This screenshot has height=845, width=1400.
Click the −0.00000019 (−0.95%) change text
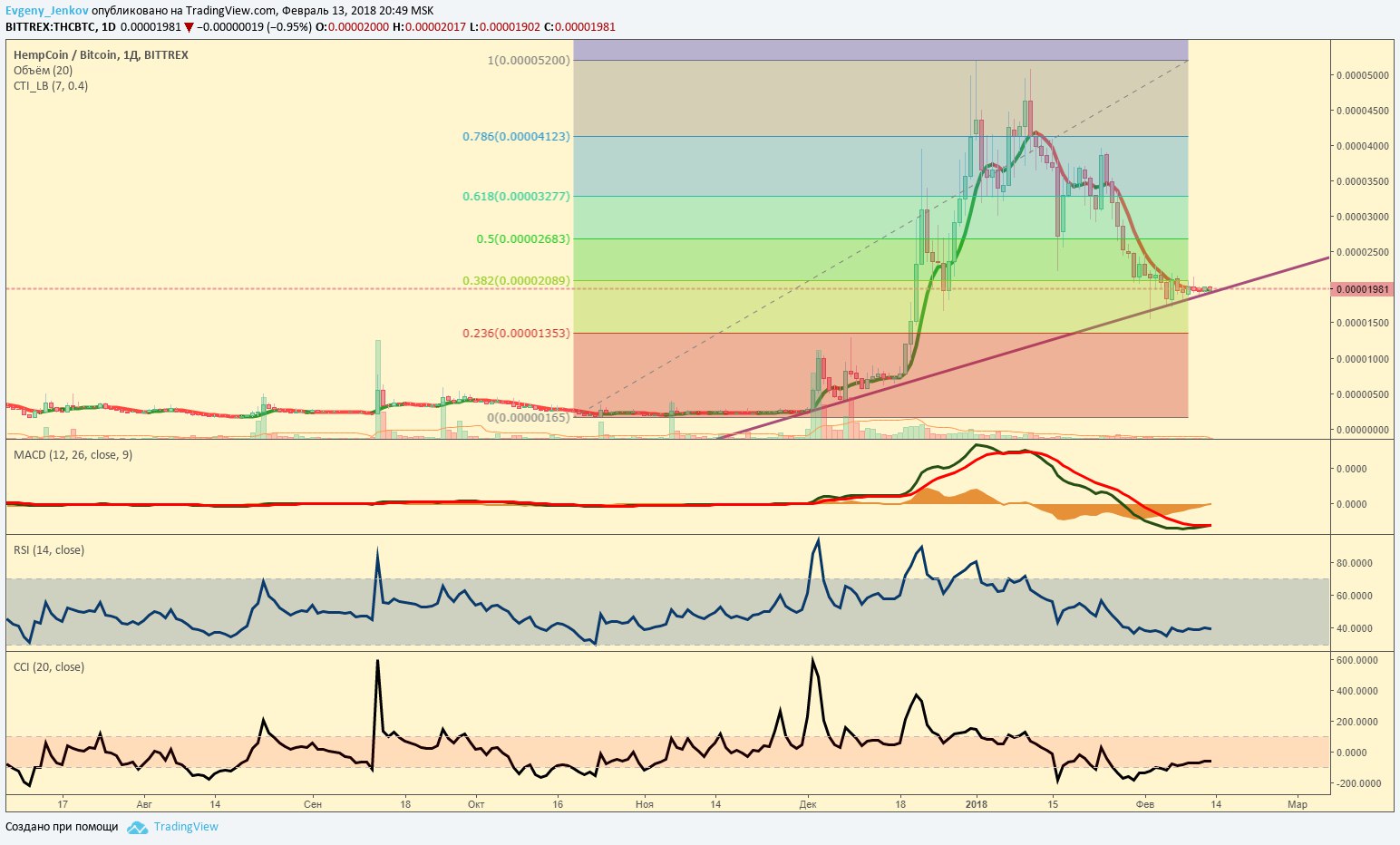point(254,26)
